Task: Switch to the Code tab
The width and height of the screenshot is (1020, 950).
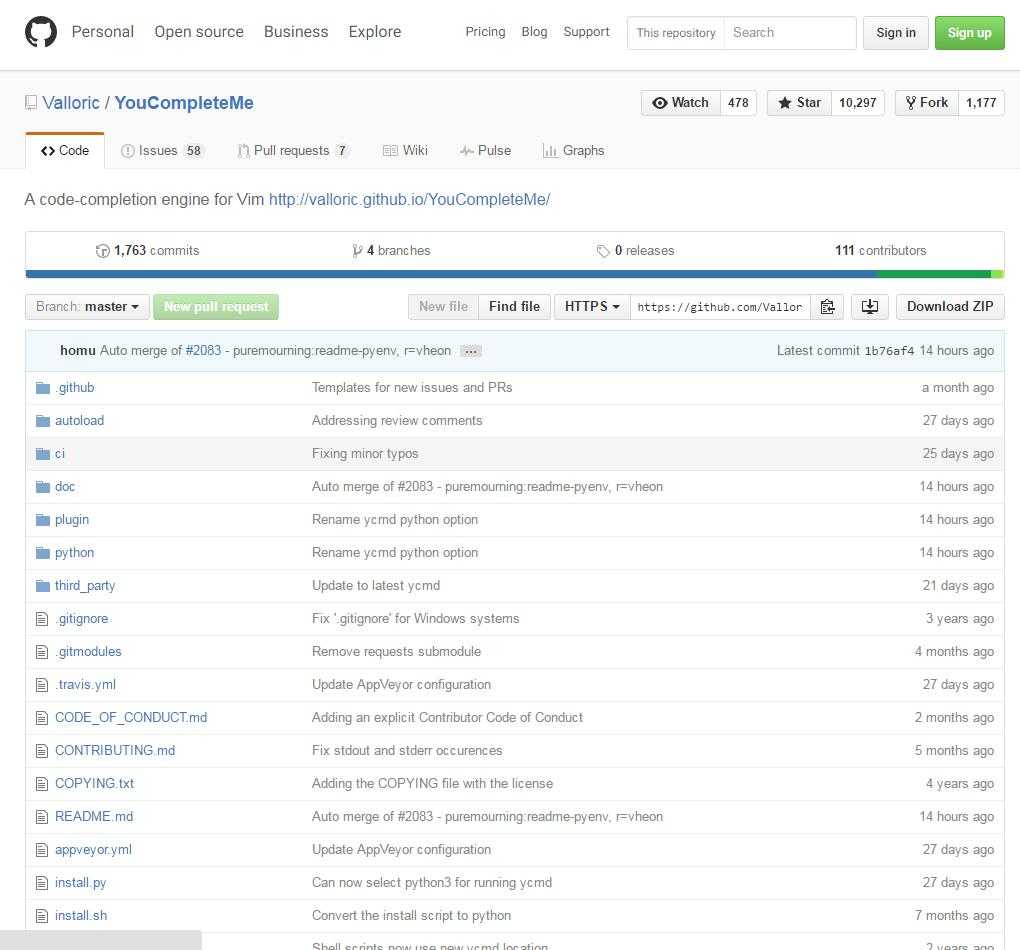Action: [64, 151]
